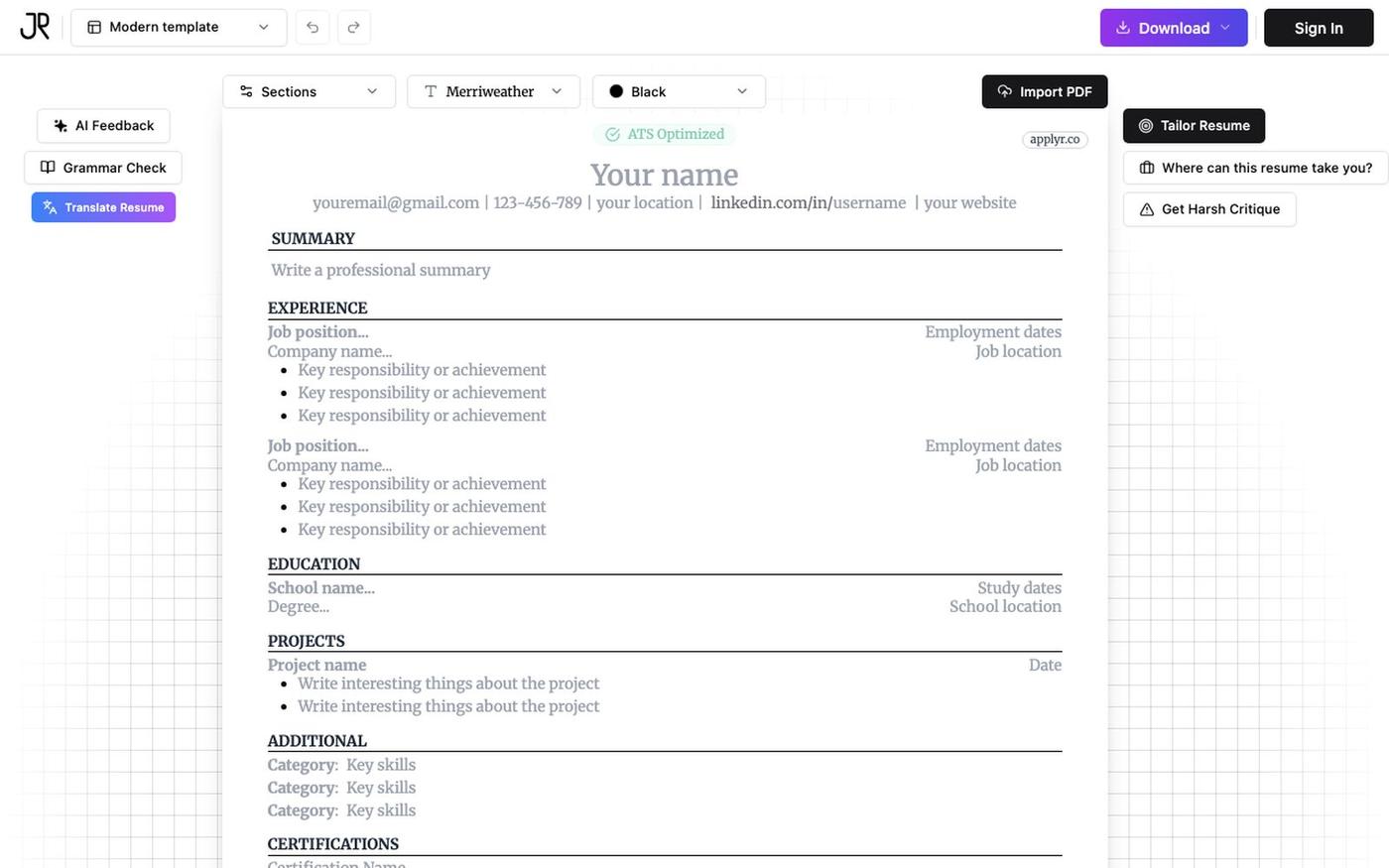Click the Tailor Resume button
This screenshot has width=1389, height=868.
click(x=1194, y=126)
